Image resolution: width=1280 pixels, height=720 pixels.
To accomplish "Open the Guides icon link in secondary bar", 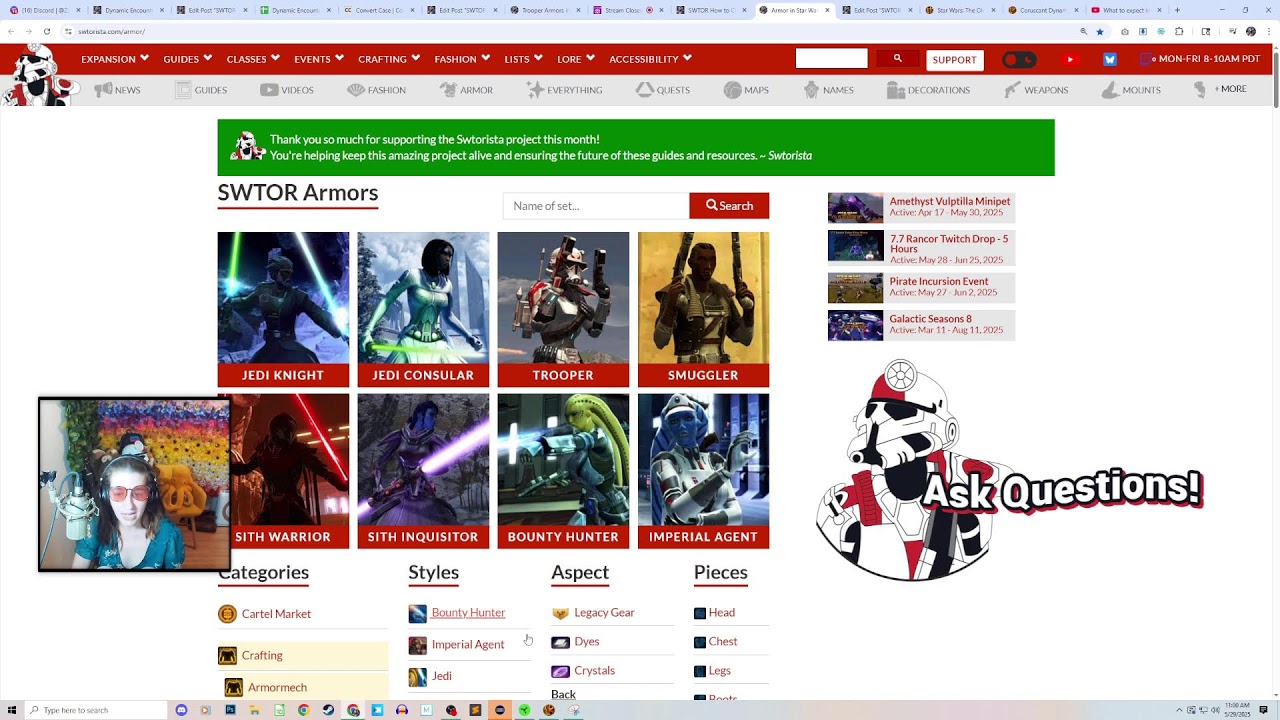I will (x=183, y=90).
